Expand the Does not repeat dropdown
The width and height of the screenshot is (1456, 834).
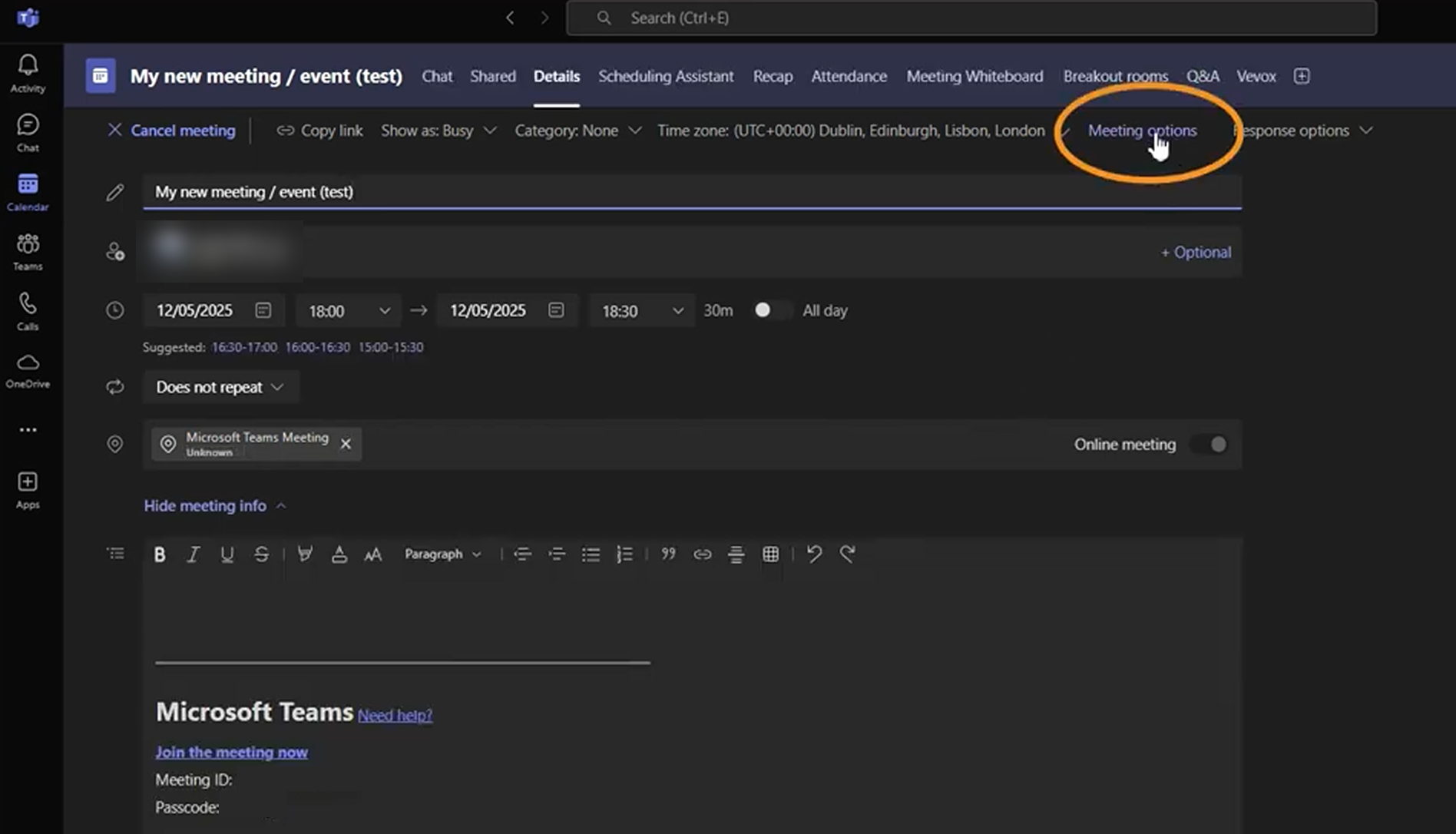pos(220,387)
